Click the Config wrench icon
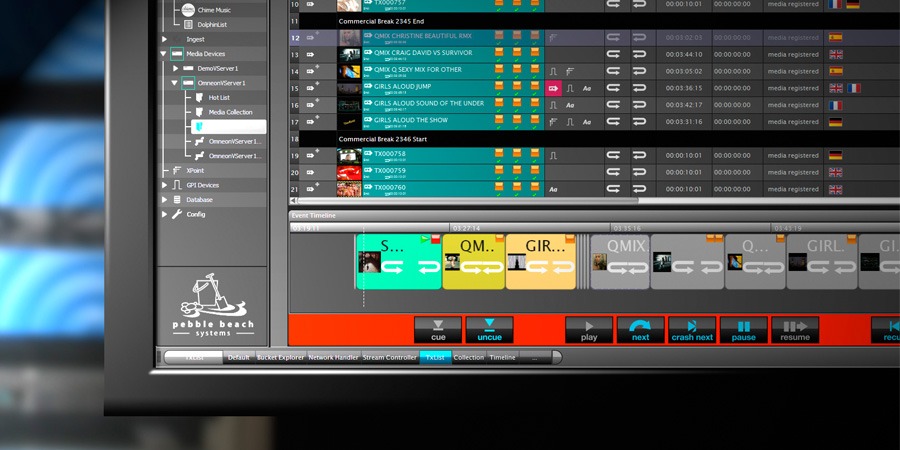The image size is (900, 450). click(177, 214)
